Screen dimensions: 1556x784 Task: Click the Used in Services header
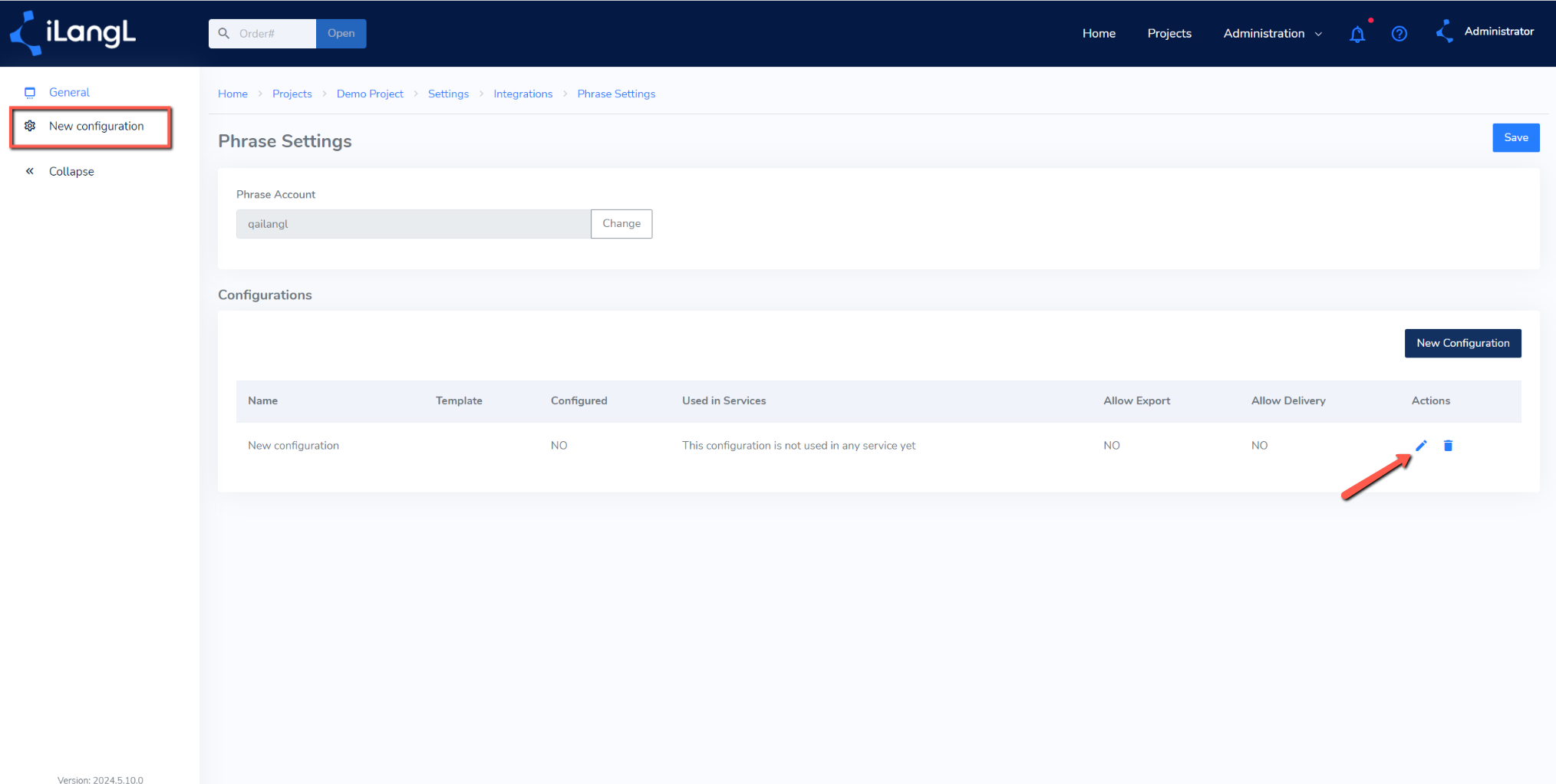[724, 400]
